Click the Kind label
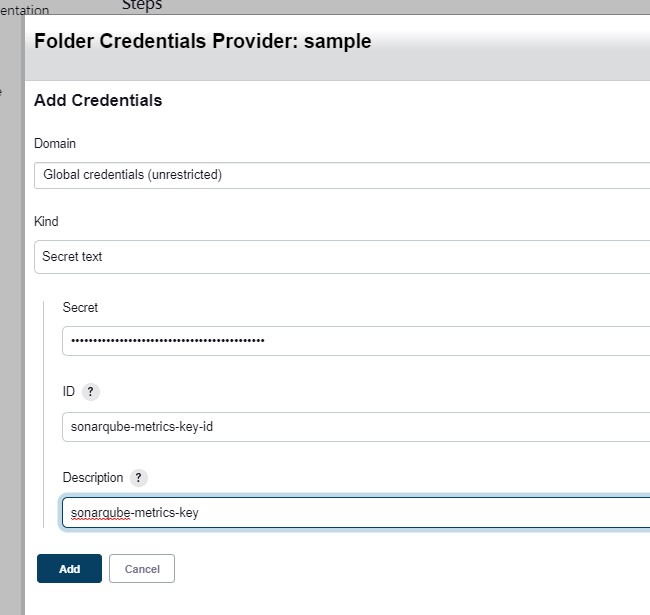650x615 pixels. coord(46,221)
